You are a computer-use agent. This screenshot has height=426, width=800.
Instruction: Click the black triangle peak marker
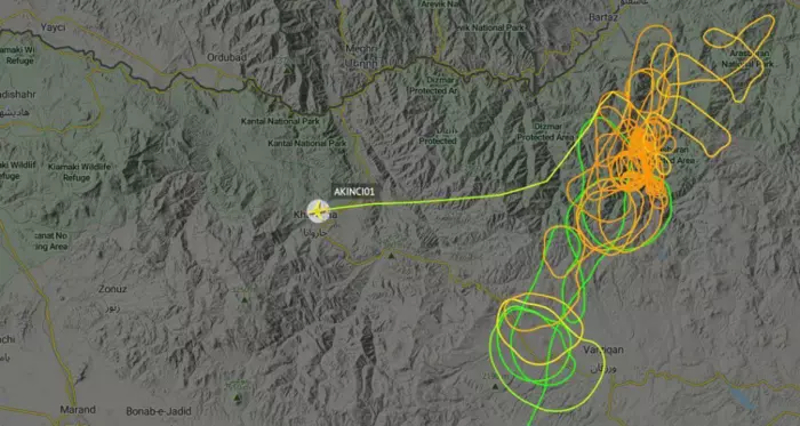tap(391, 255)
